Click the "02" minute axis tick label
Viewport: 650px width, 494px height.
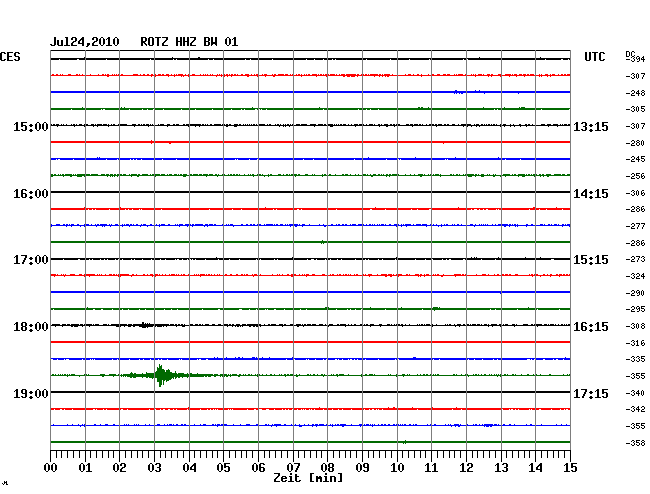[x=119, y=468]
